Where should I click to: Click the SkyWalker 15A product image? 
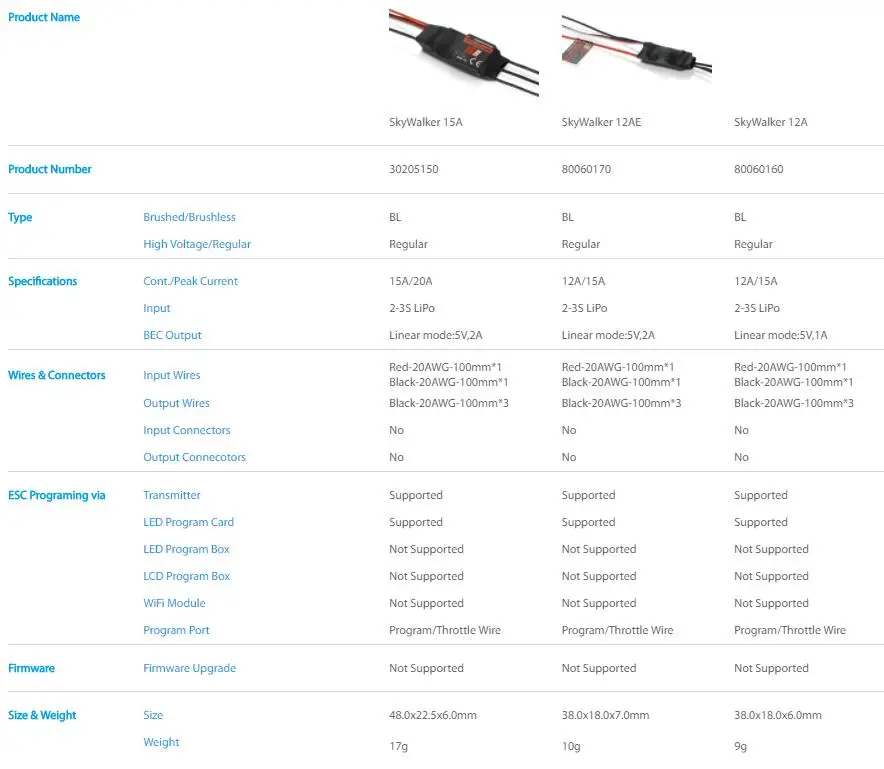pyautogui.click(x=463, y=53)
